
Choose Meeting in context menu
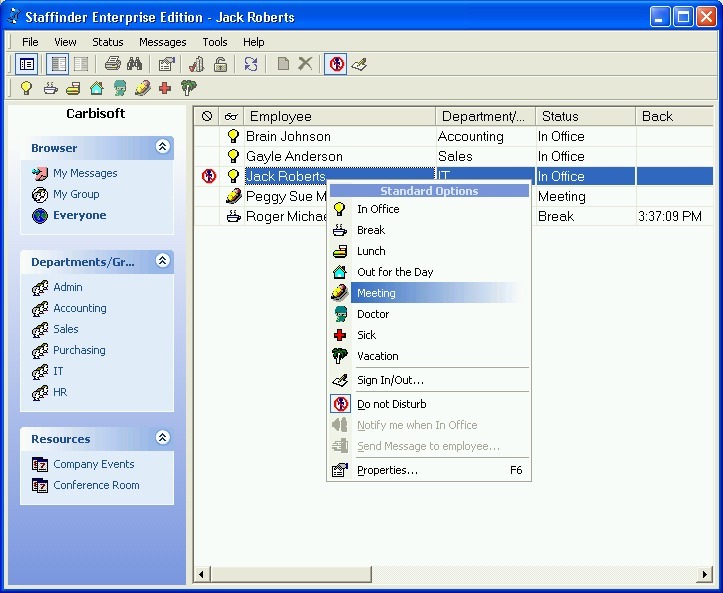(x=429, y=293)
